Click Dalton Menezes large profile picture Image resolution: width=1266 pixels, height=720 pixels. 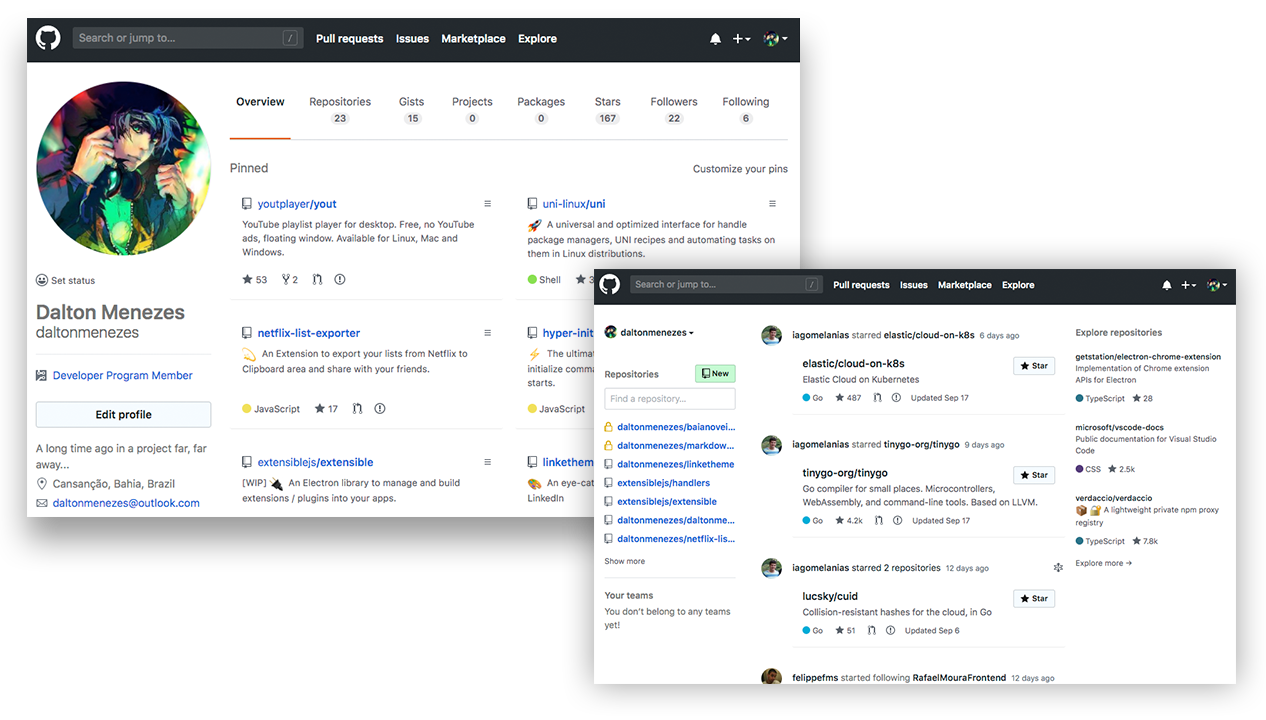click(x=124, y=169)
